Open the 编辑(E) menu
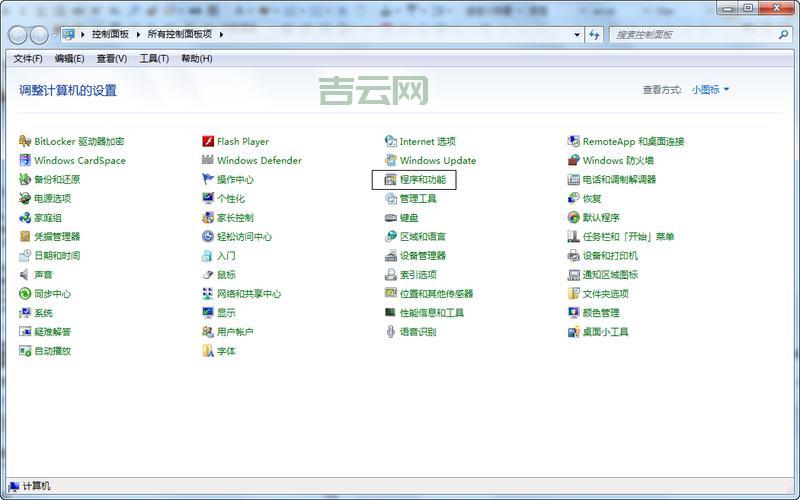This screenshot has height=500, width=800. 69,59
